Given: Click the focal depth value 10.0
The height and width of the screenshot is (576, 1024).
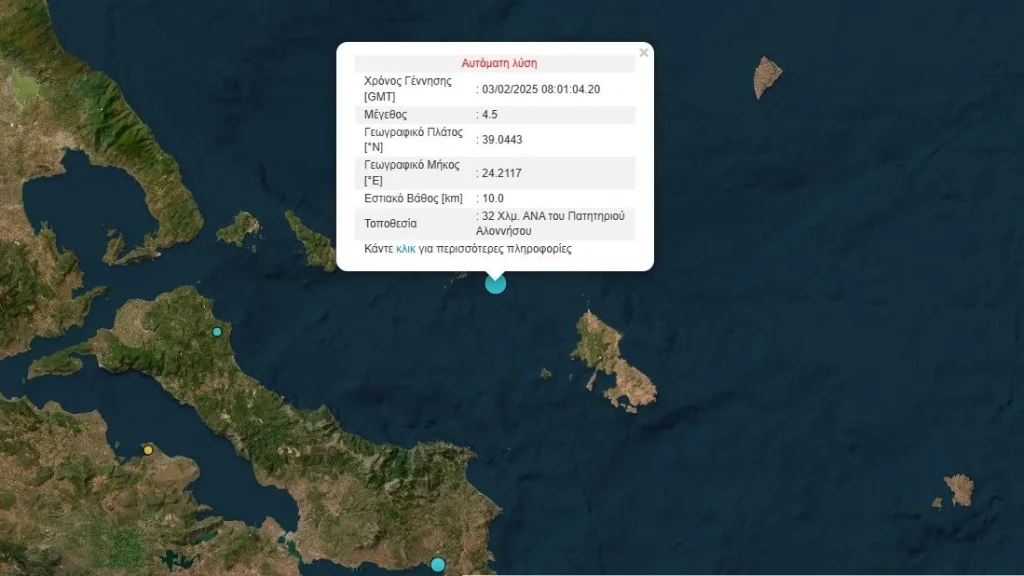Looking at the screenshot, I should coord(492,198).
